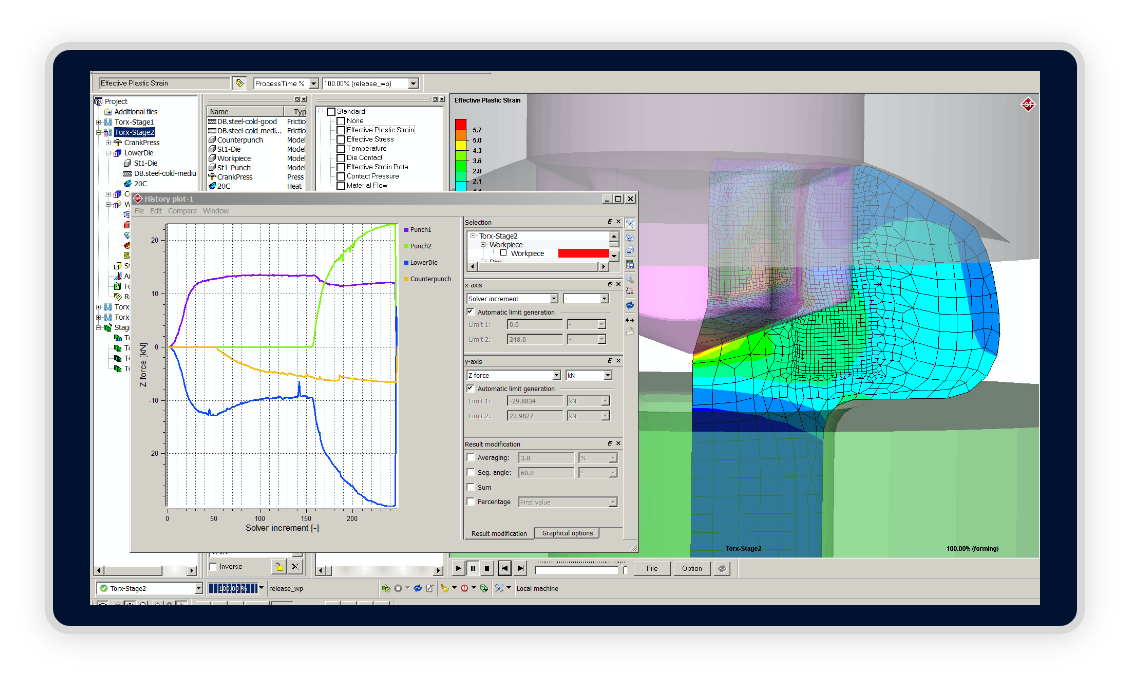Toggle the Workpiece checkbox in Selection panel

click(x=503, y=254)
